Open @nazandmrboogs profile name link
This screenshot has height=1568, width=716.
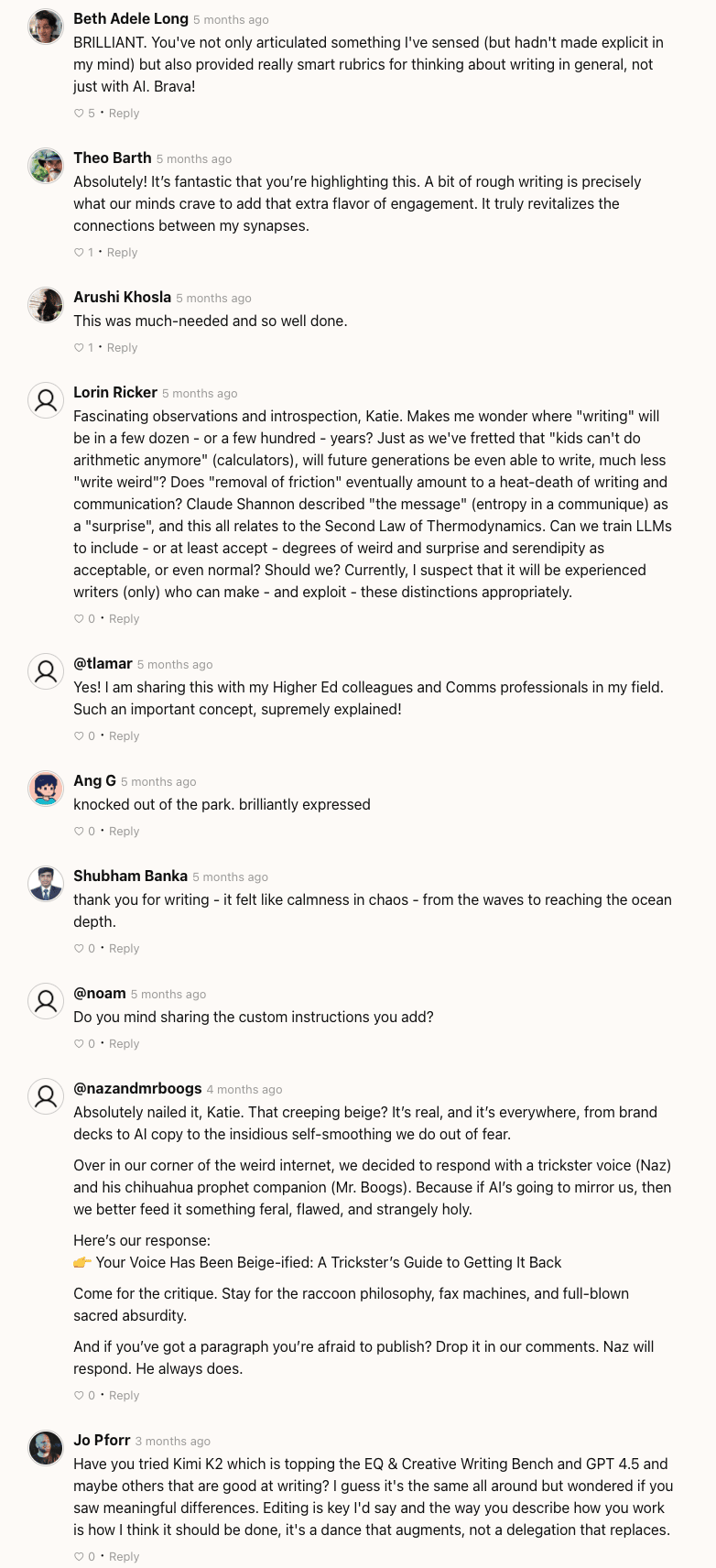tap(137, 1088)
